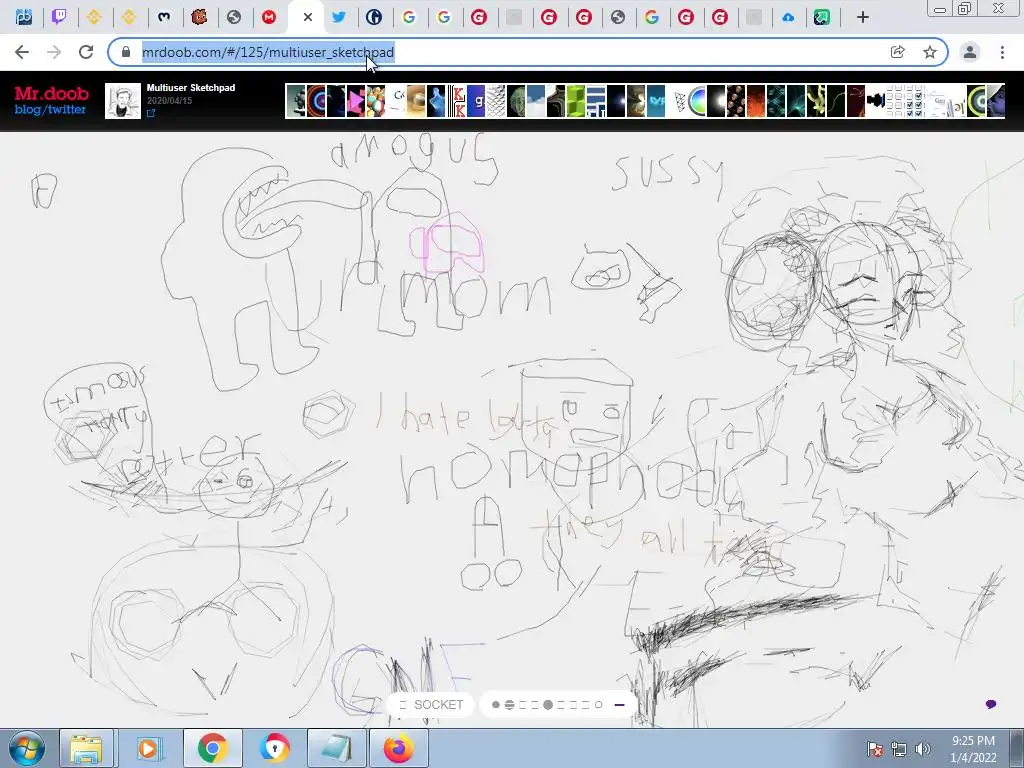Select the small dot brush
The width and height of the screenshot is (1024, 768).
coord(496,705)
